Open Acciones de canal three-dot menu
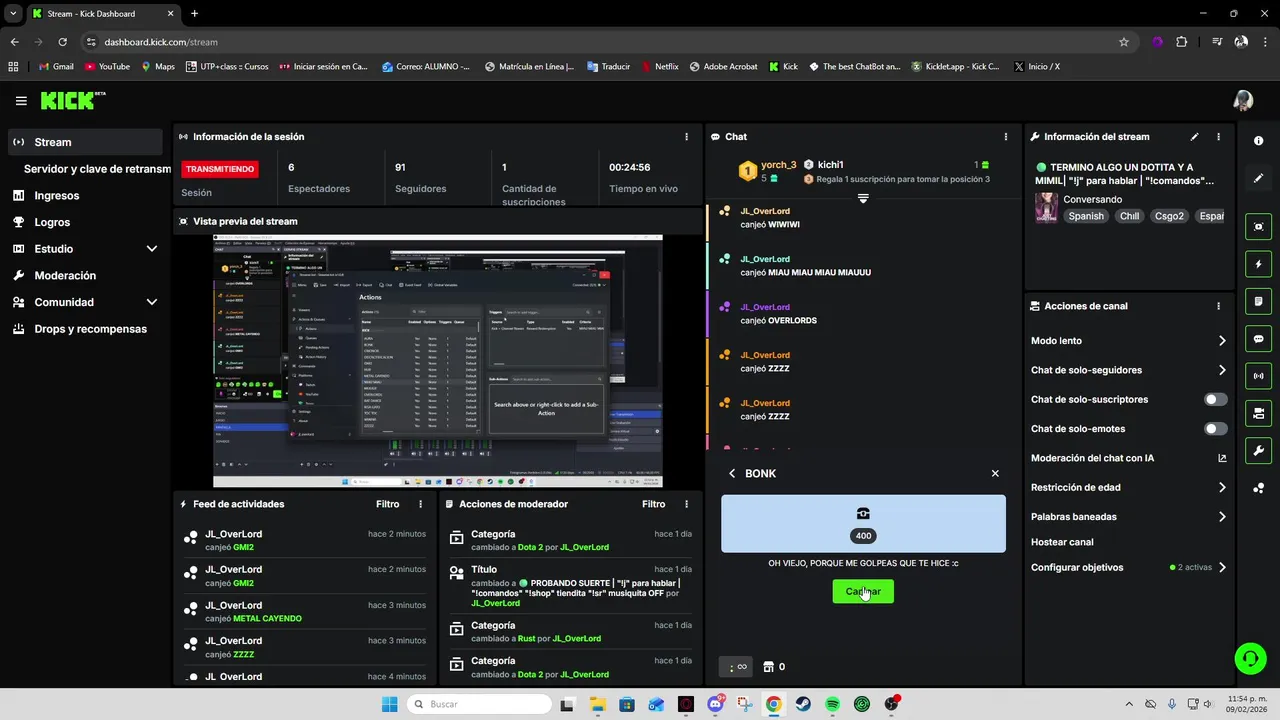Image resolution: width=1280 pixels, height=720 pixels. (x=1218, y=306)
